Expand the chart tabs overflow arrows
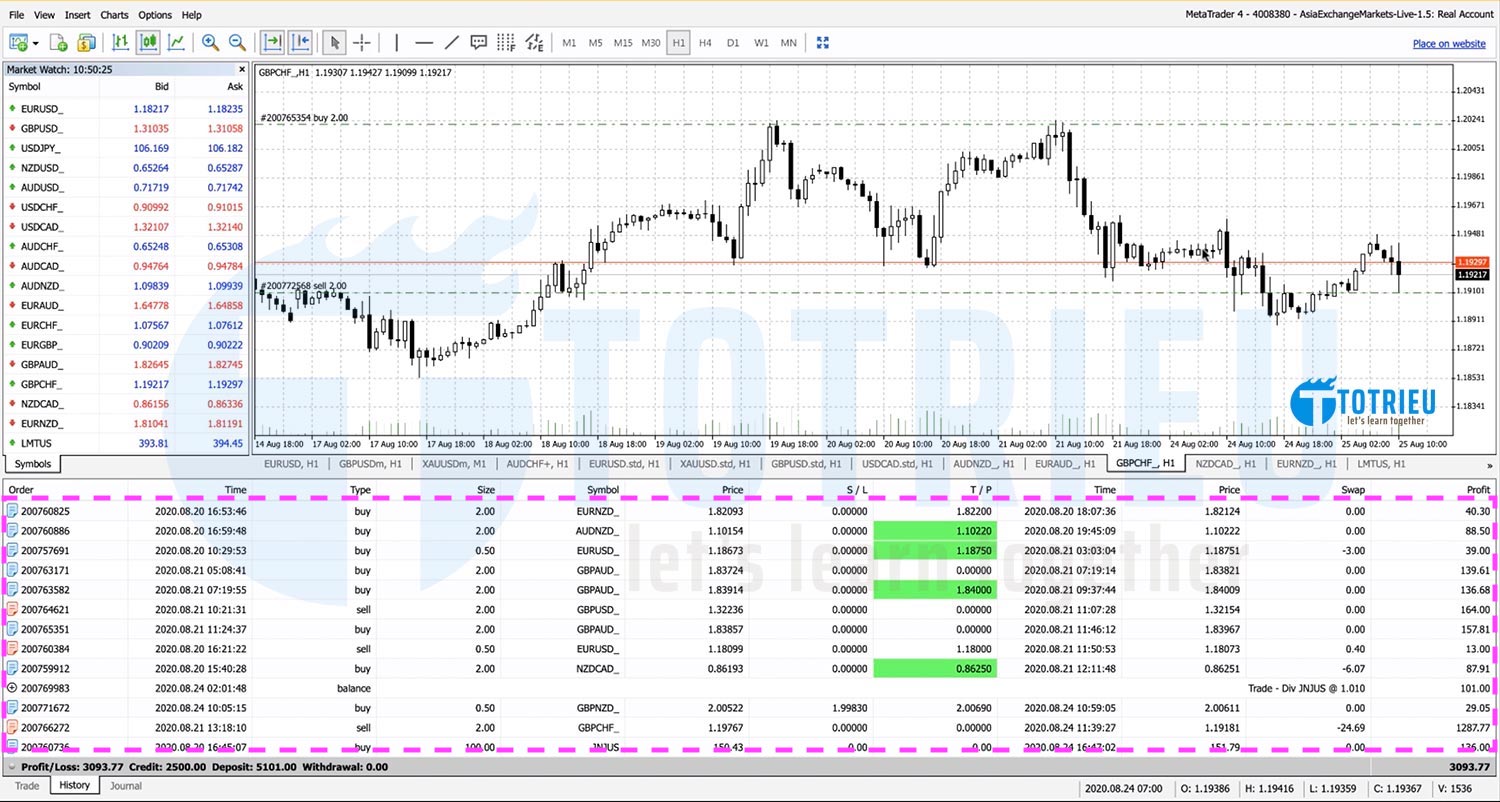Image resolution: width=1500 pixels, height=802 pixels. point(1490,465)
